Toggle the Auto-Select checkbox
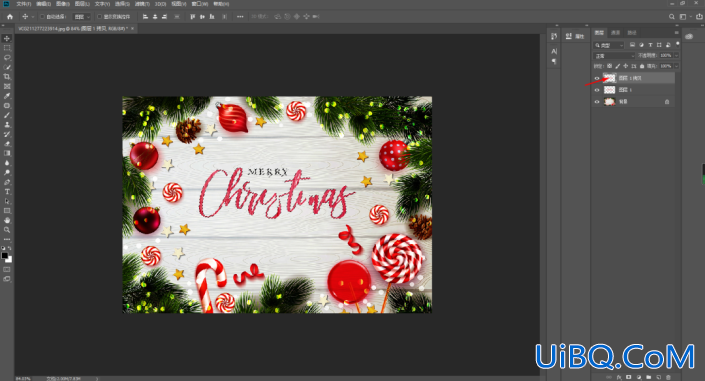Viewport: 705px width, 381px height. [42, 17]
